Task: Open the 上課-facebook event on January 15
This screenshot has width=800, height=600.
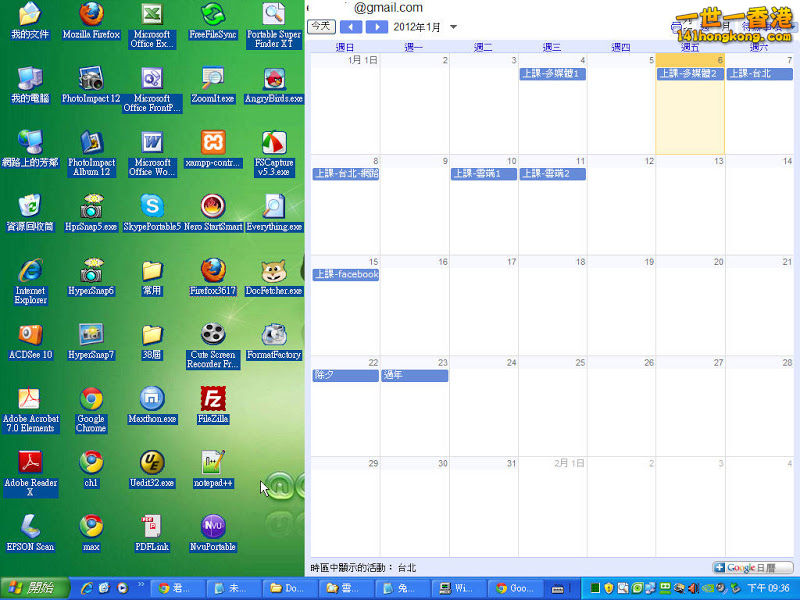Action: pyautogui.click(x=345, y=274)
